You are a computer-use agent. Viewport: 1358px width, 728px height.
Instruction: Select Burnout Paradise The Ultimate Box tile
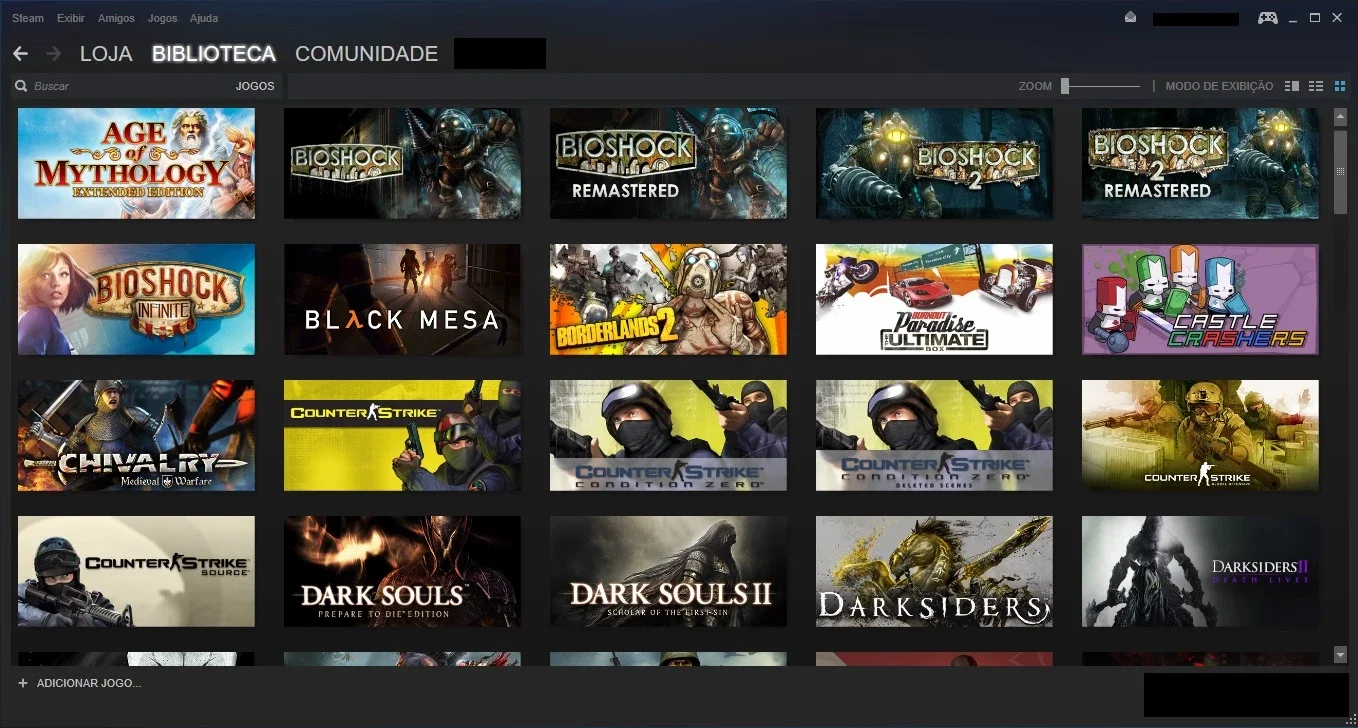click(934, 299)
